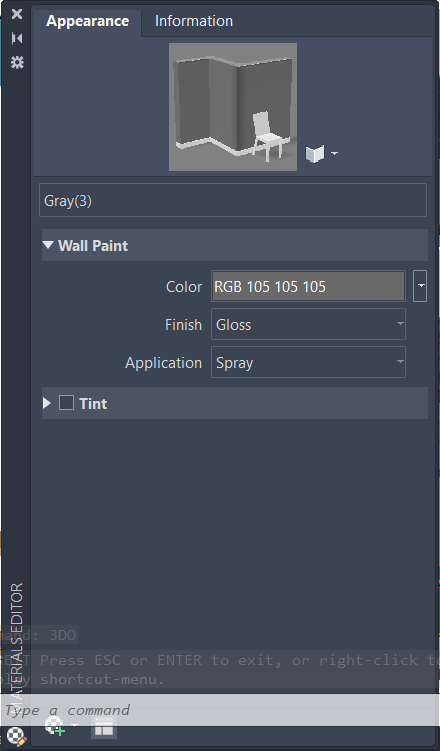Click the wall and chair preview thumbnail

coord(233,107)
